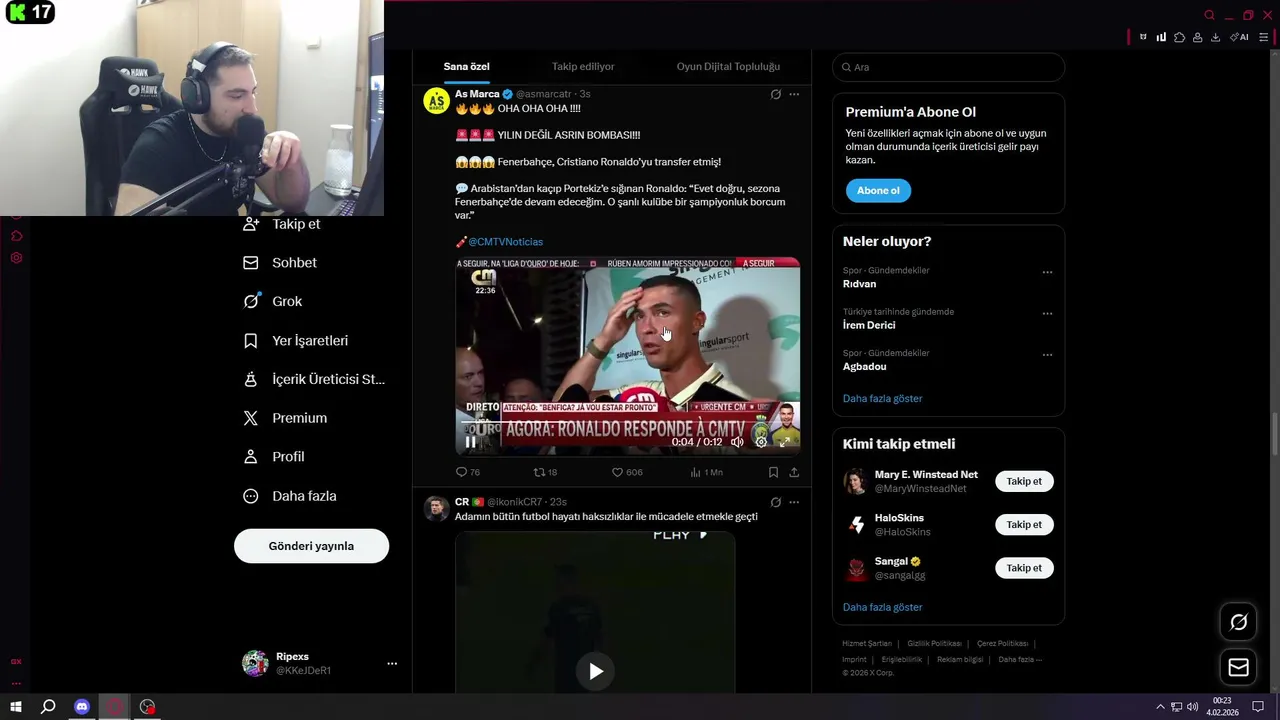Follow HaloSkins account
1280x720 pixels.
point(1024,524)
